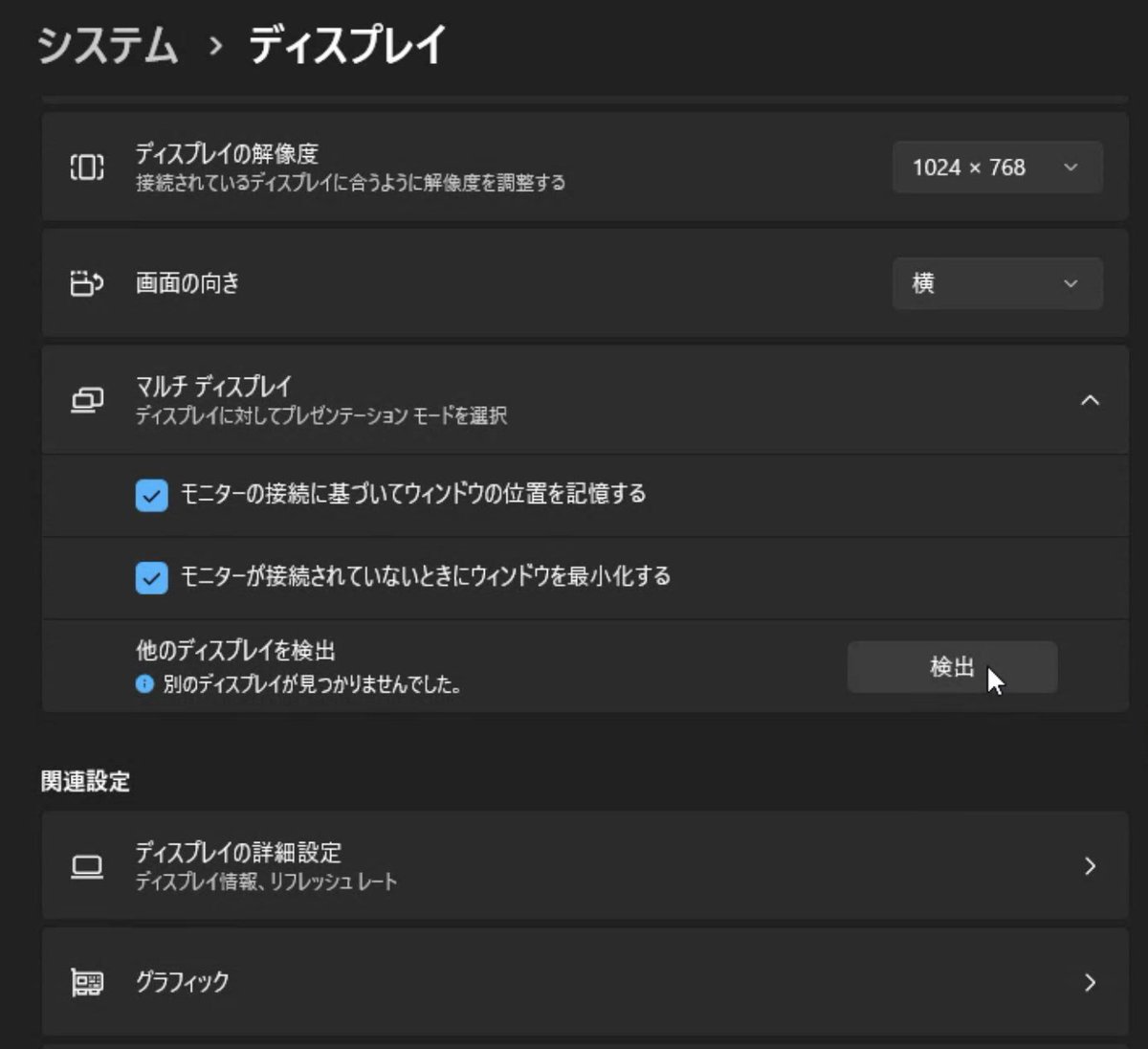The image size is (1148, 1049).
Task: Click the ディスプレイに対してプレゼンテーション モードを選択 description
Action: coord(320,415)
